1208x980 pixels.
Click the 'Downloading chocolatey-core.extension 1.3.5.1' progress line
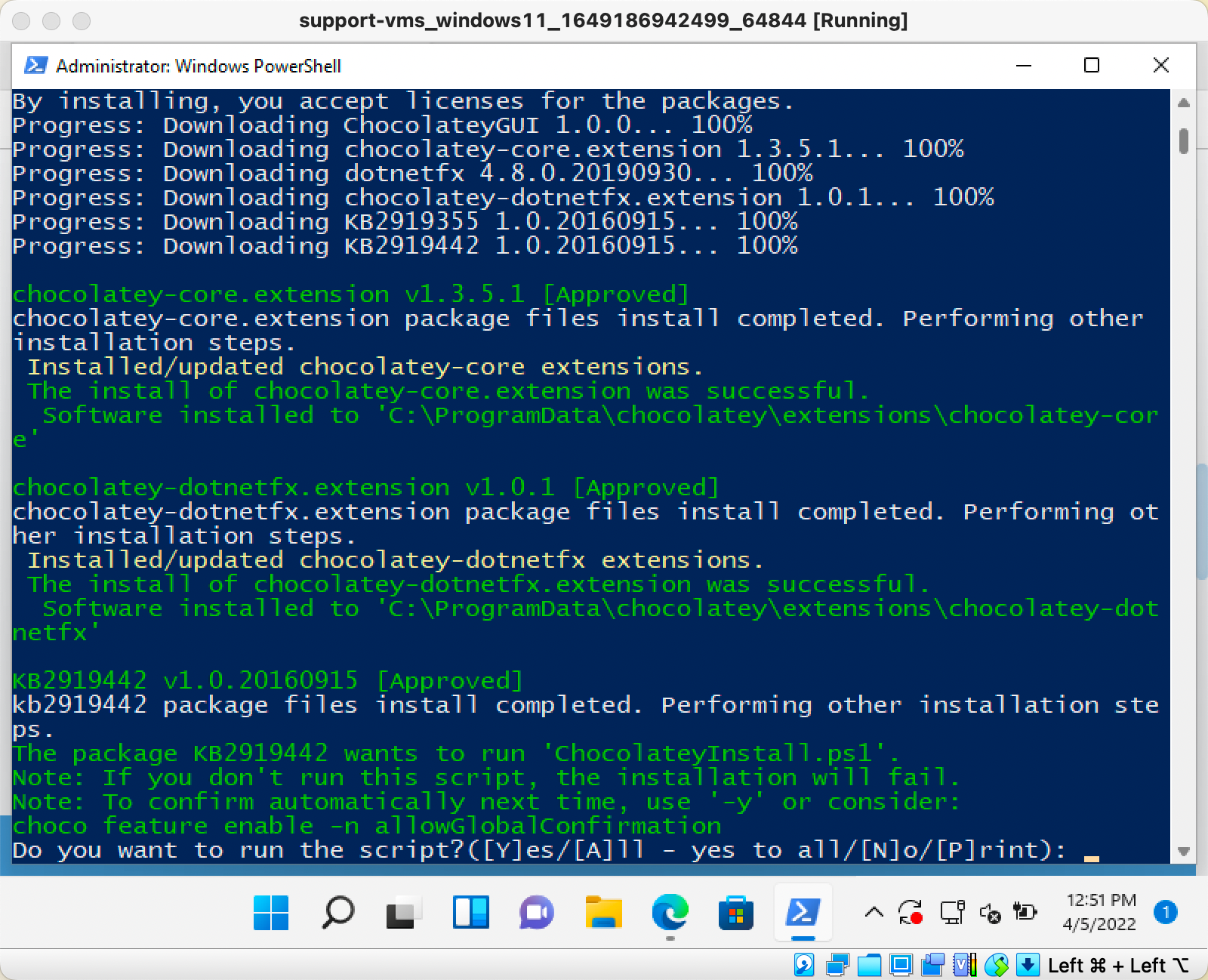488,149
